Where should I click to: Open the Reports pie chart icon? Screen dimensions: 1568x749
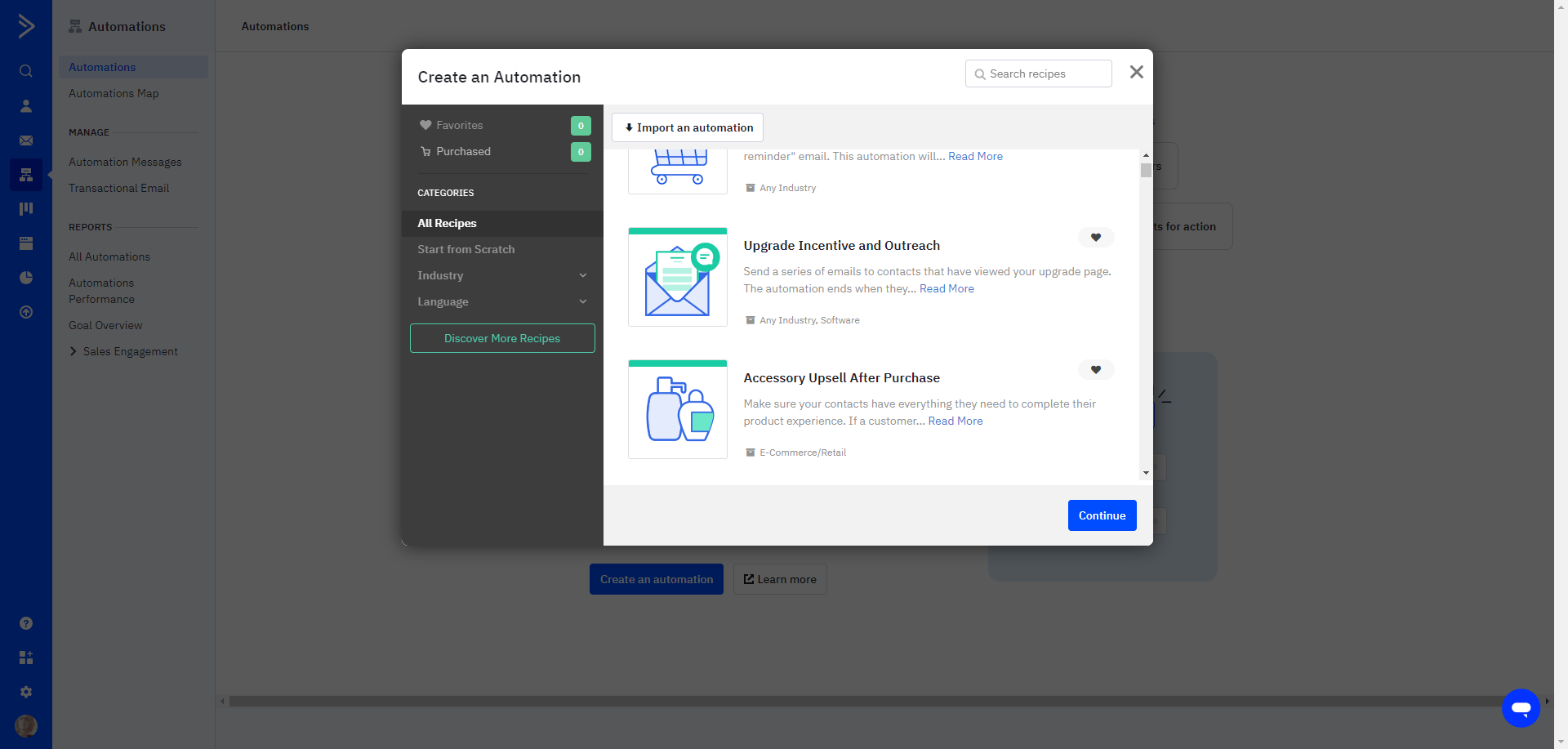coord(25,278)
